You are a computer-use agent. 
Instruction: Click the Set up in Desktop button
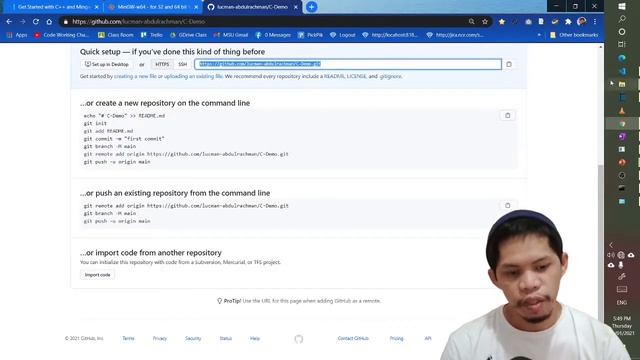(x=107, y=64)
